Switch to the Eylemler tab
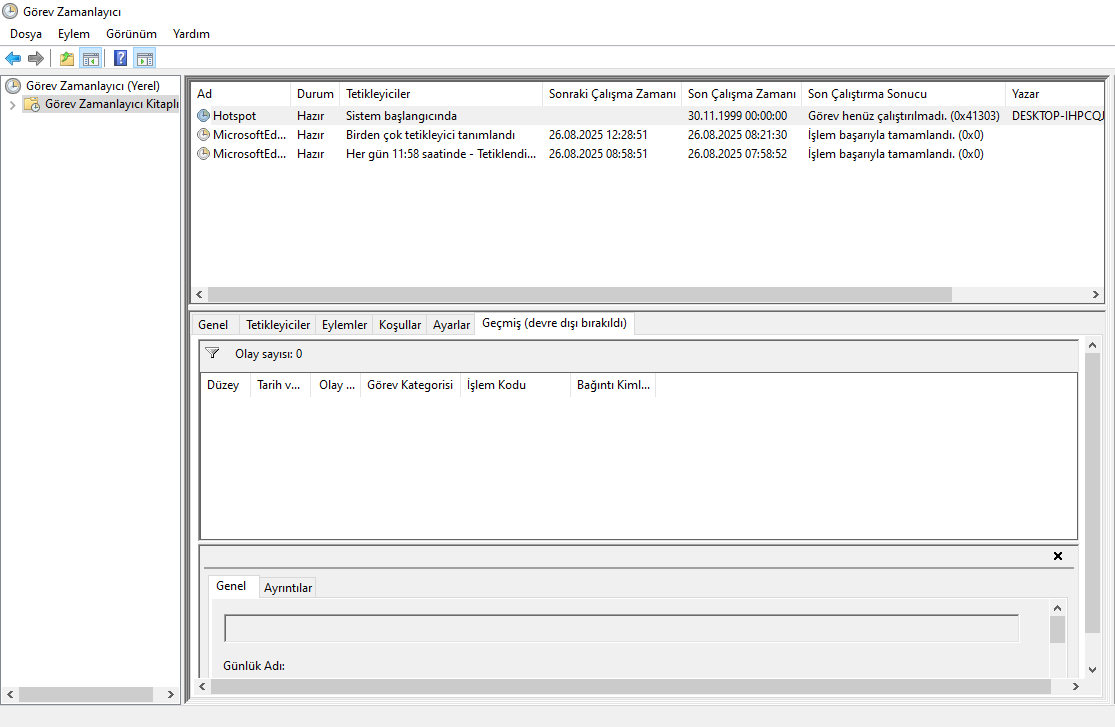 point(344,324)
